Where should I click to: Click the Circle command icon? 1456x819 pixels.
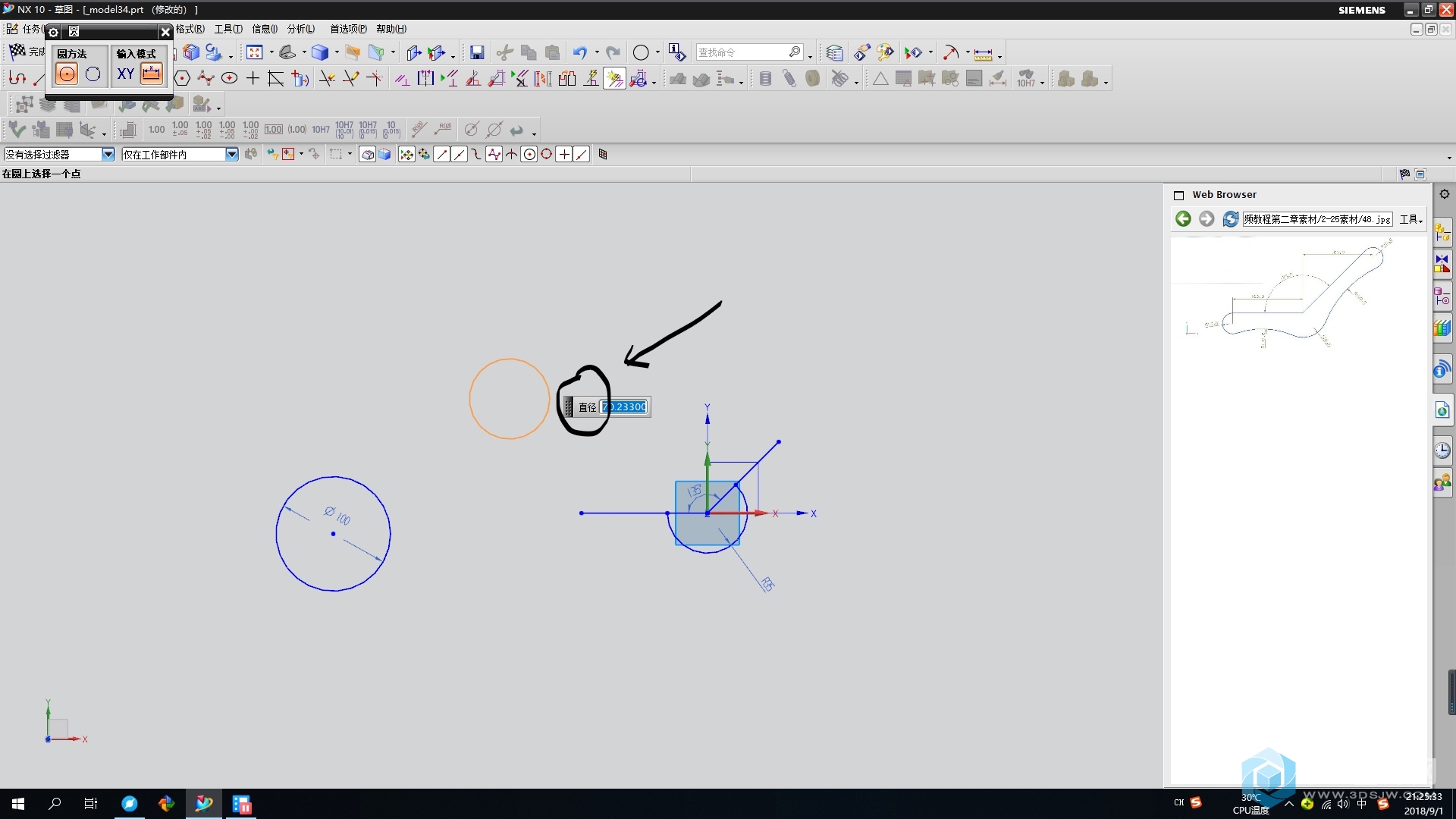click(641, 52)
